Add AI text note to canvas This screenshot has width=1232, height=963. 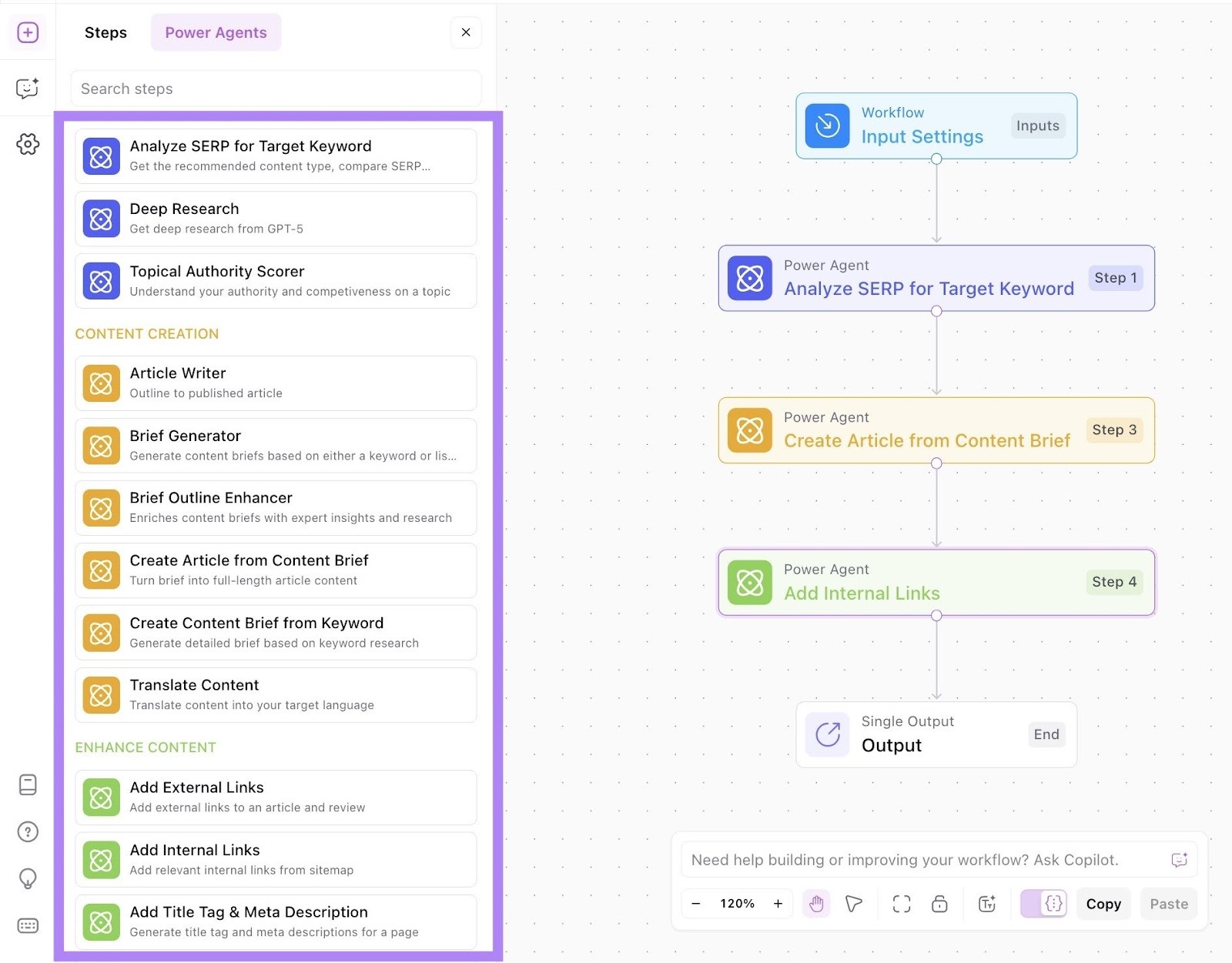click(987, 904)
